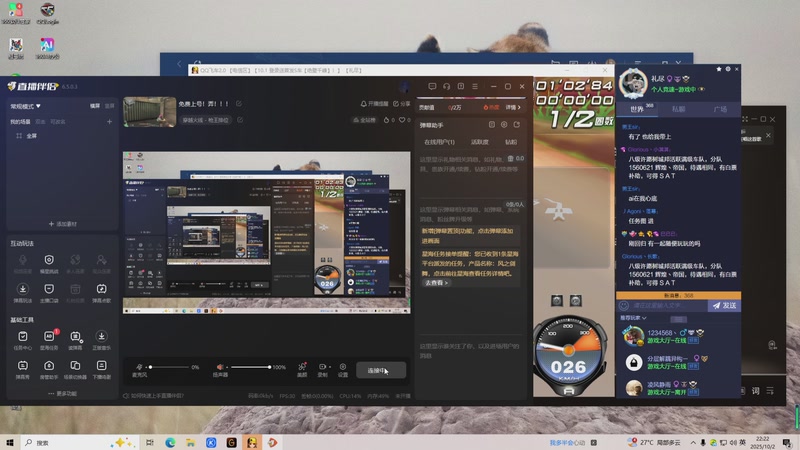Open 任务中心 in 基础工具
Image resolution: width=800 pixels, height=450 pixels.
[22, 340]
